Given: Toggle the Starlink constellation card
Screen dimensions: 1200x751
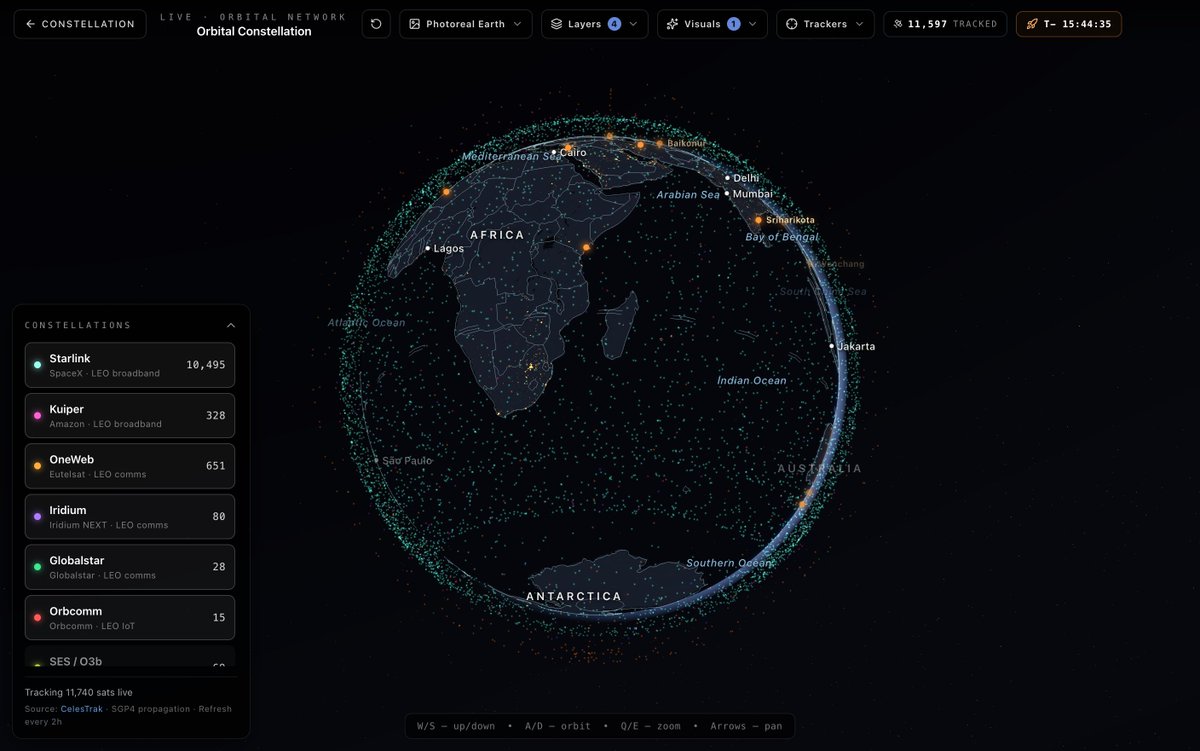Looking at the screenshot, I should 130,365.
